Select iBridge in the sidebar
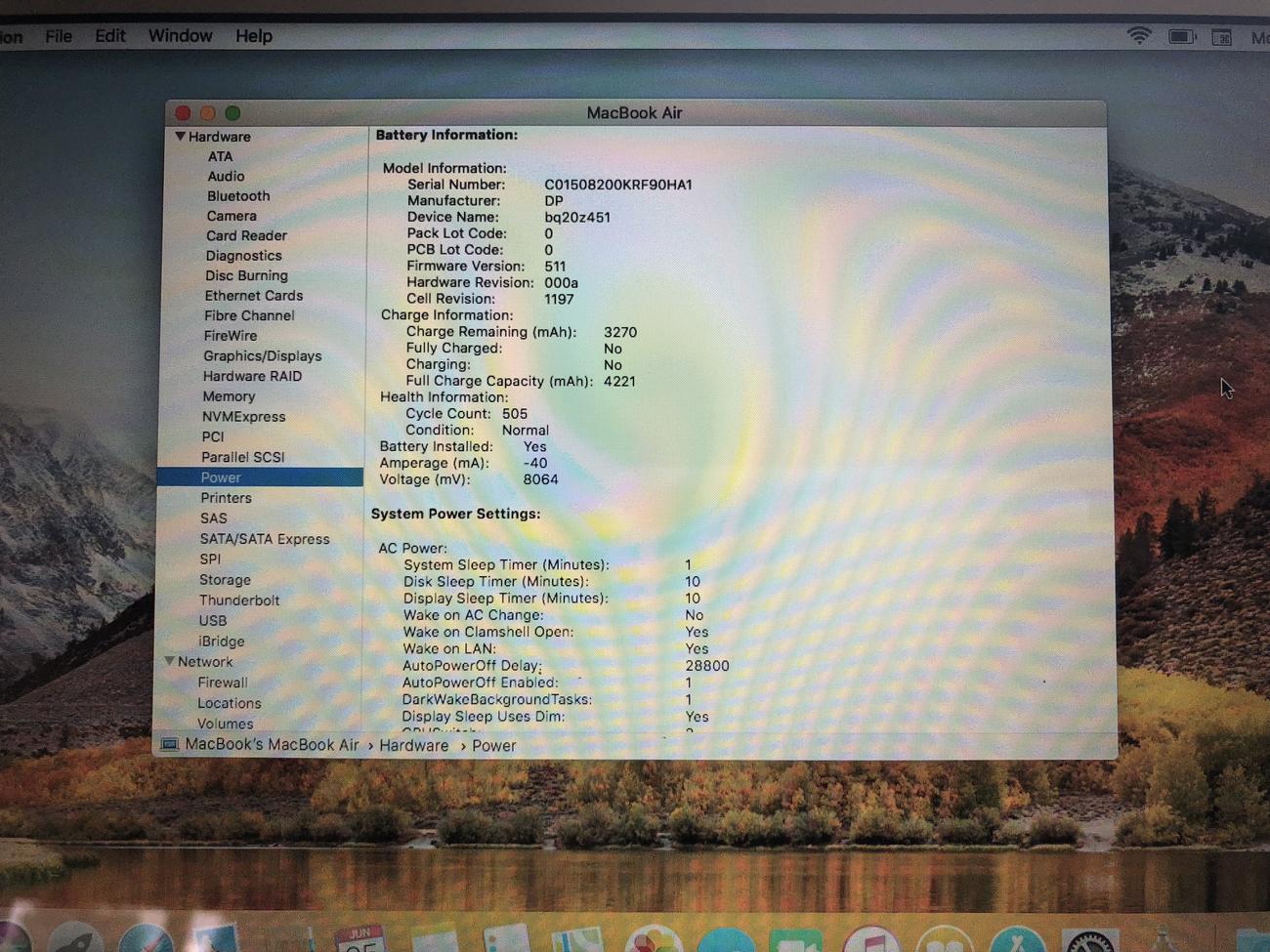This screenshot has height=952, width=1270. (x=221, y=642)
